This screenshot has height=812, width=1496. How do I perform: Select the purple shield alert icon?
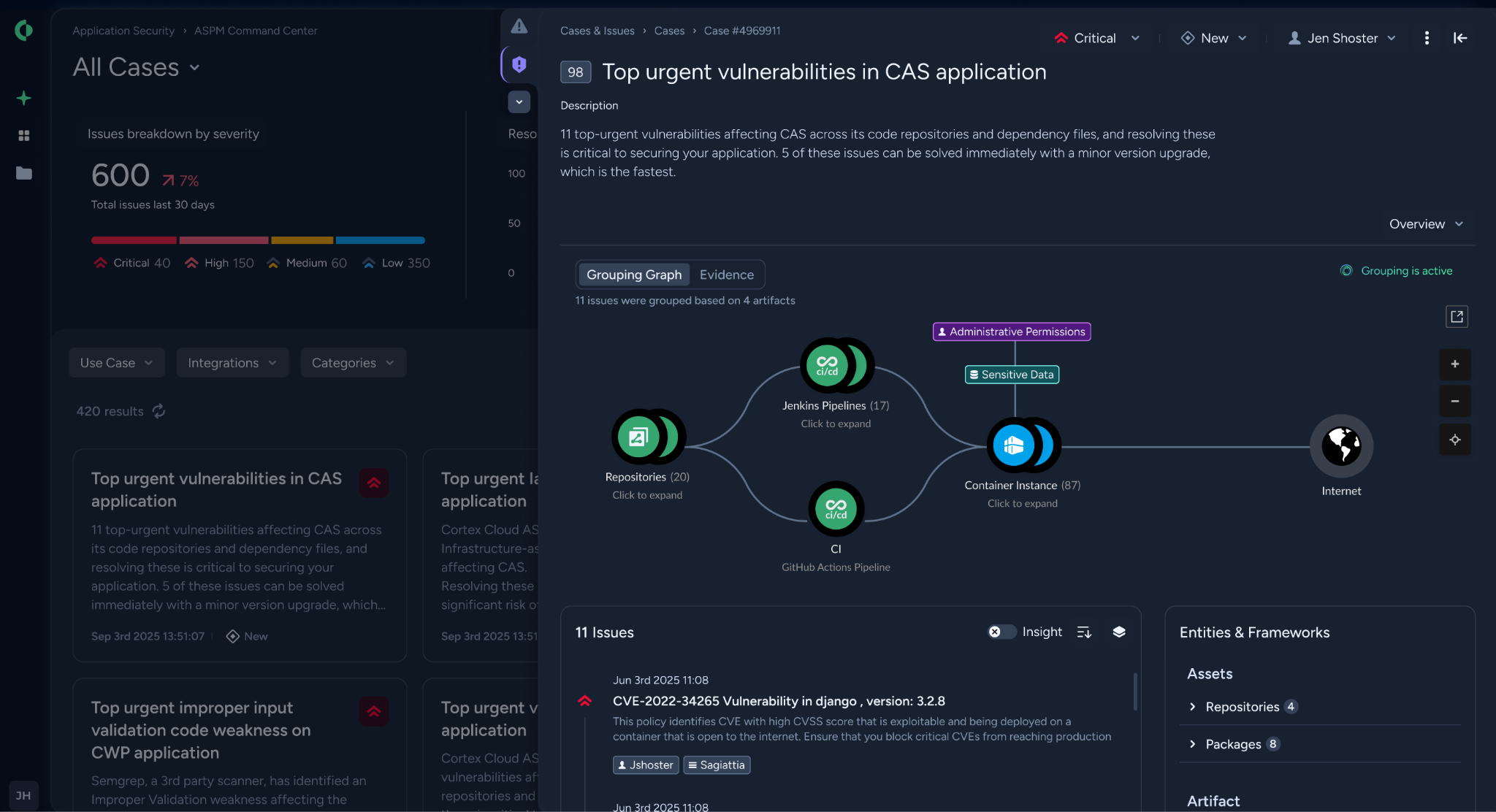click(x=519, y=64)
